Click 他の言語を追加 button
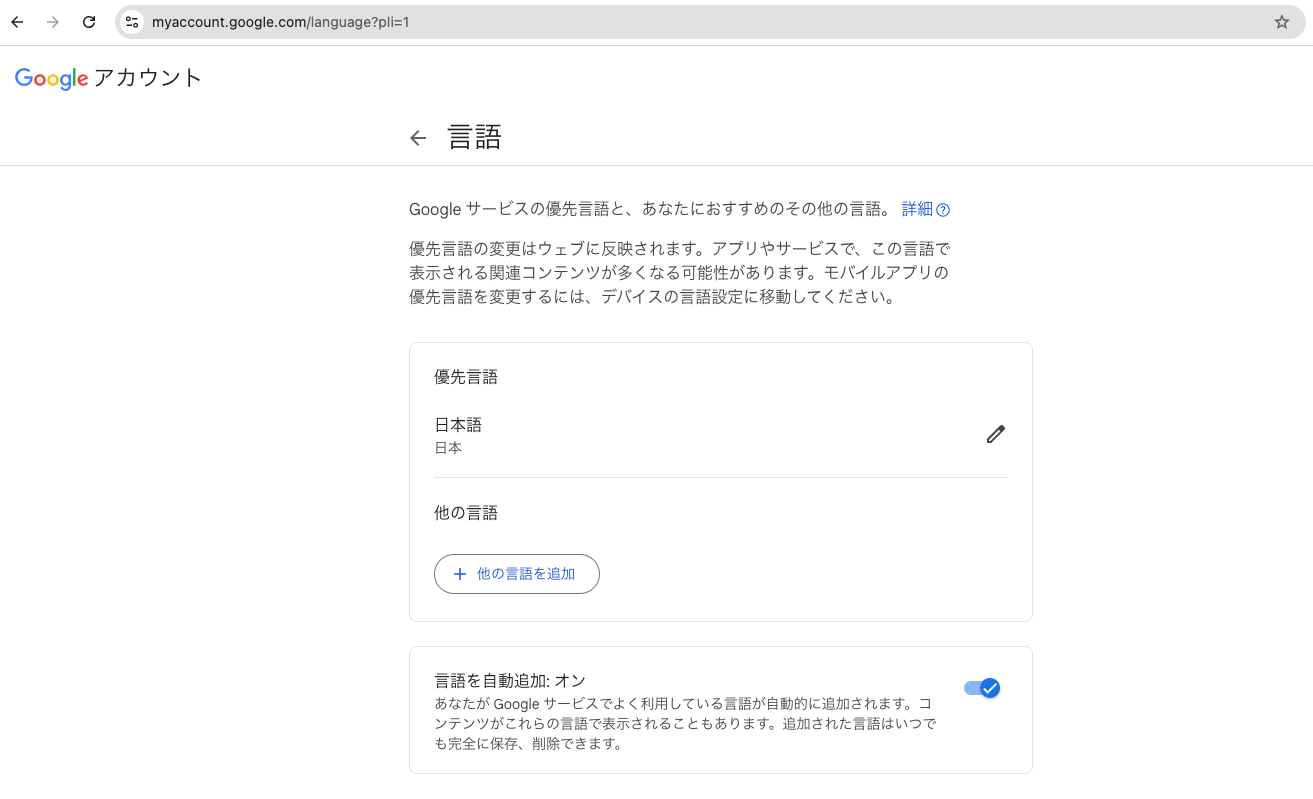1313x799 pixels. click(x=517, y=574)
